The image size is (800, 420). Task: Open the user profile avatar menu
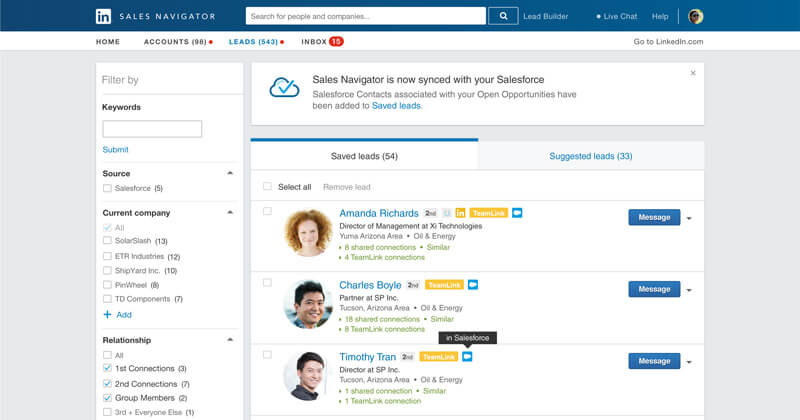click(695, 16)
